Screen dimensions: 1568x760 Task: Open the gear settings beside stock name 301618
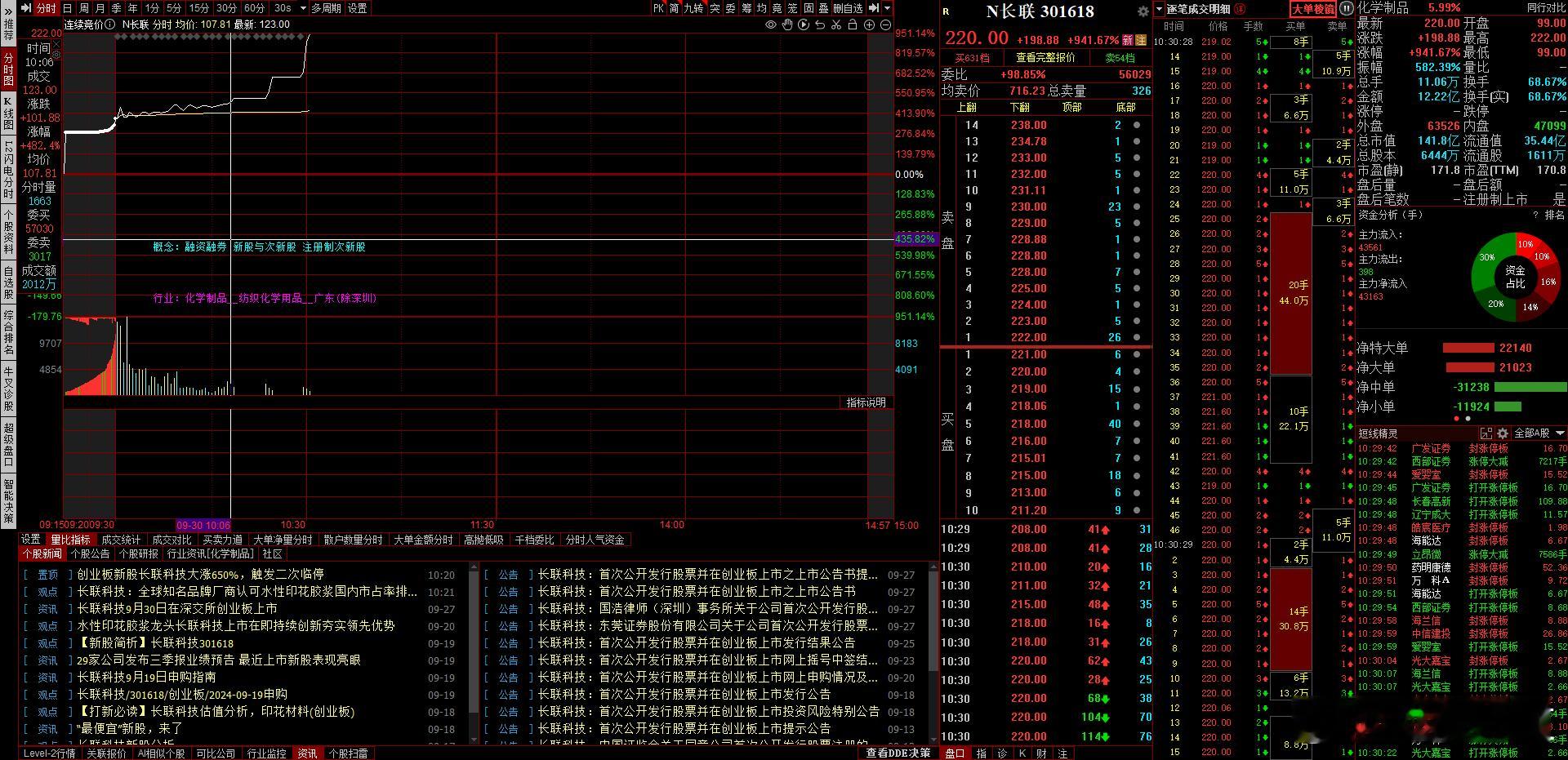click(1143, 11)
